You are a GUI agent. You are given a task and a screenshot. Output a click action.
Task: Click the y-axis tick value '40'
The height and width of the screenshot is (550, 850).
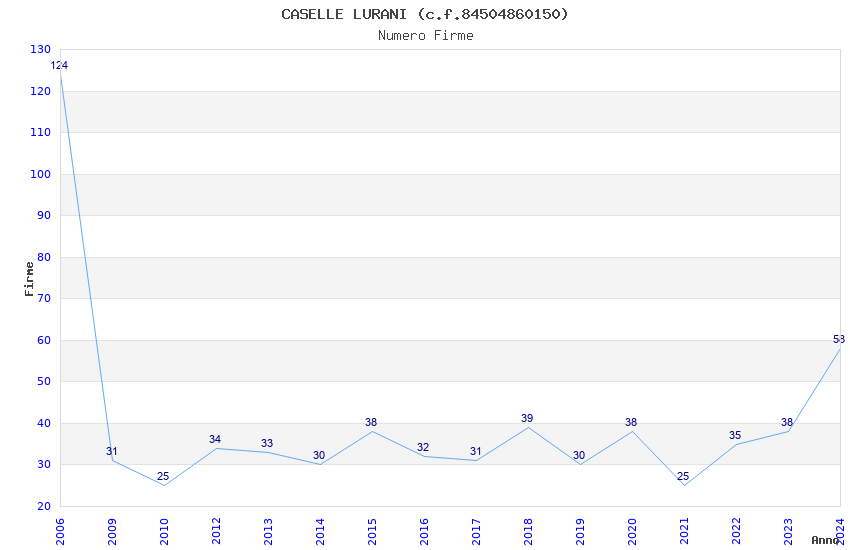click(44, 423)
